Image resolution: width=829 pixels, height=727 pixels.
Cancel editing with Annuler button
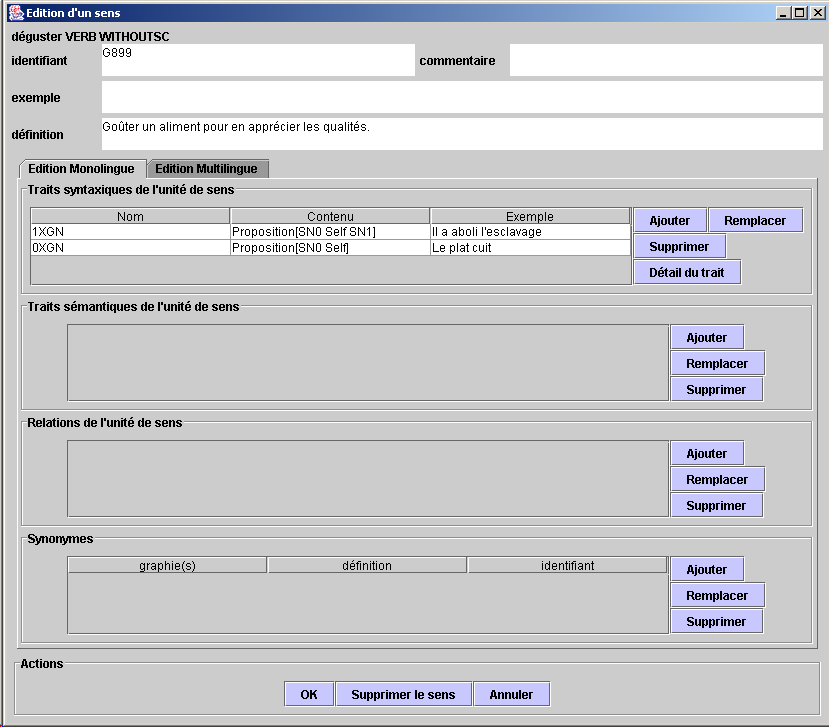[511, 694]
